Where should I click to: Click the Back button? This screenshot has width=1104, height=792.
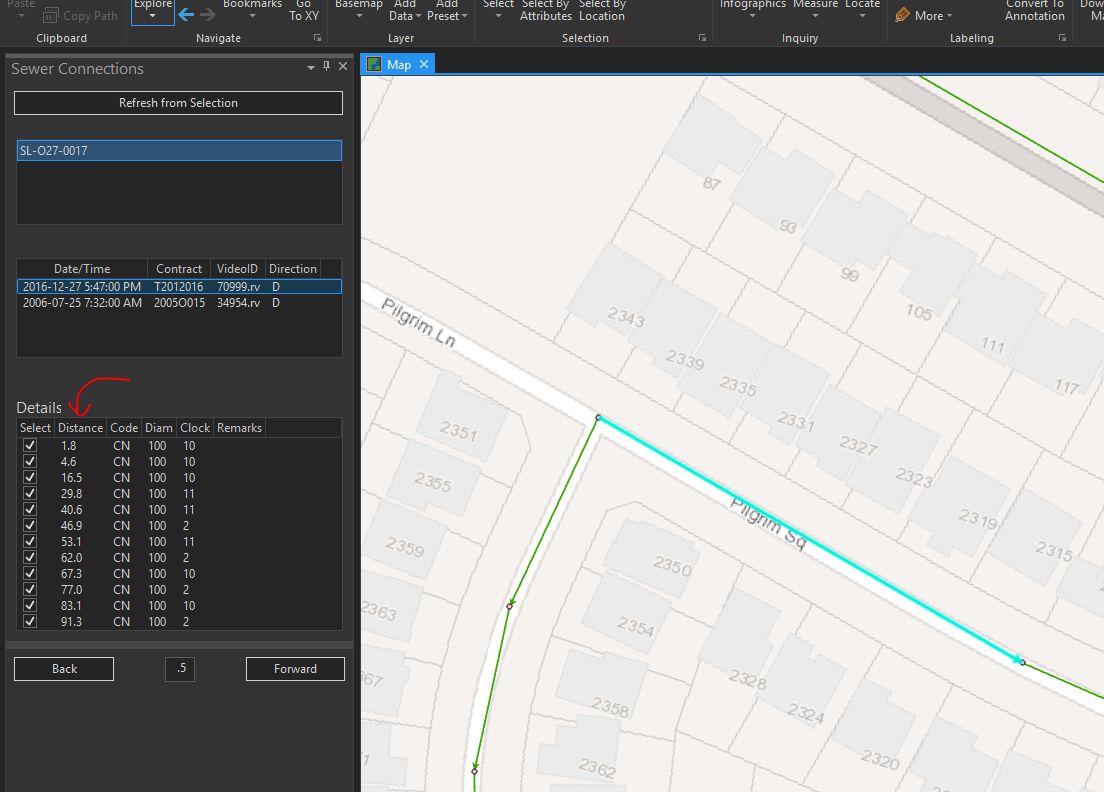[x=64, y=669]
